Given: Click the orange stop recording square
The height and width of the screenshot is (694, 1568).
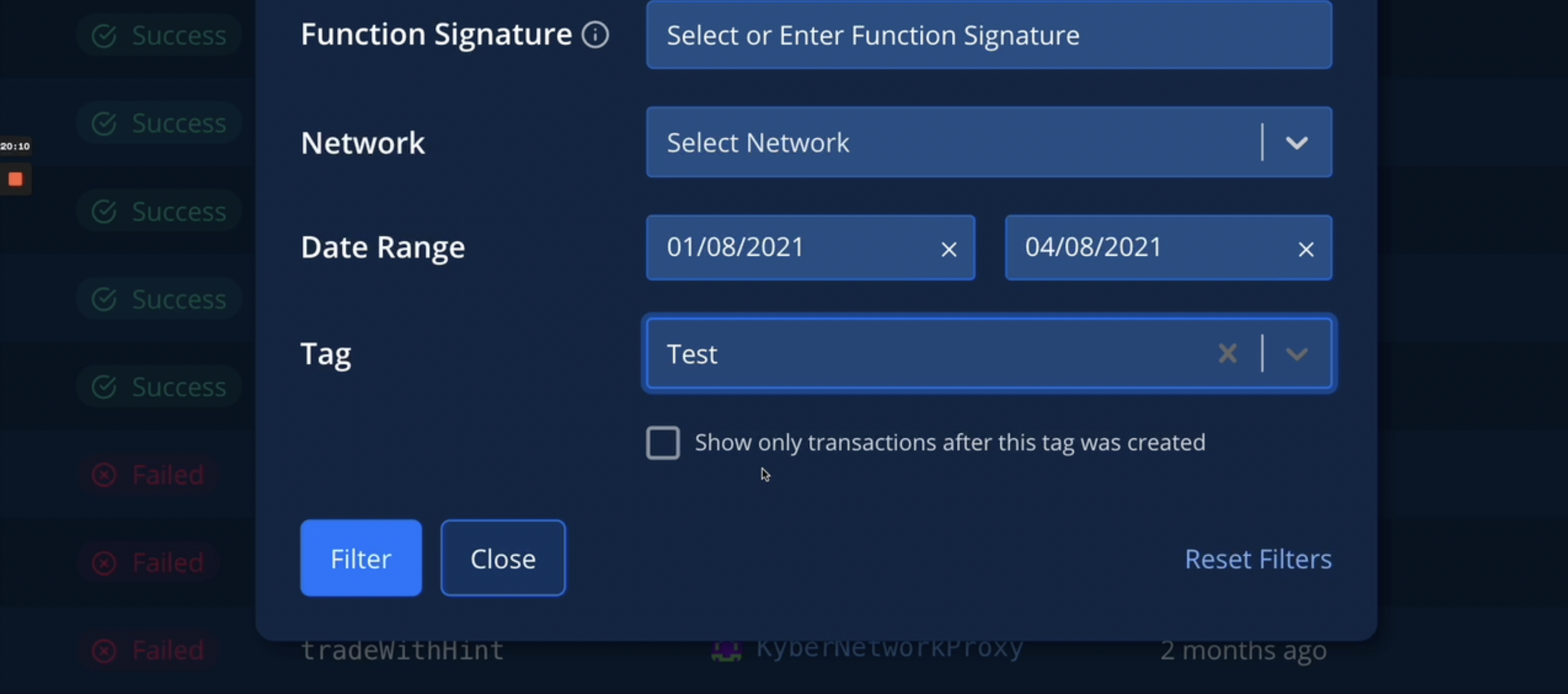Looking at the screenshot, I should click(x=15, y=179).
